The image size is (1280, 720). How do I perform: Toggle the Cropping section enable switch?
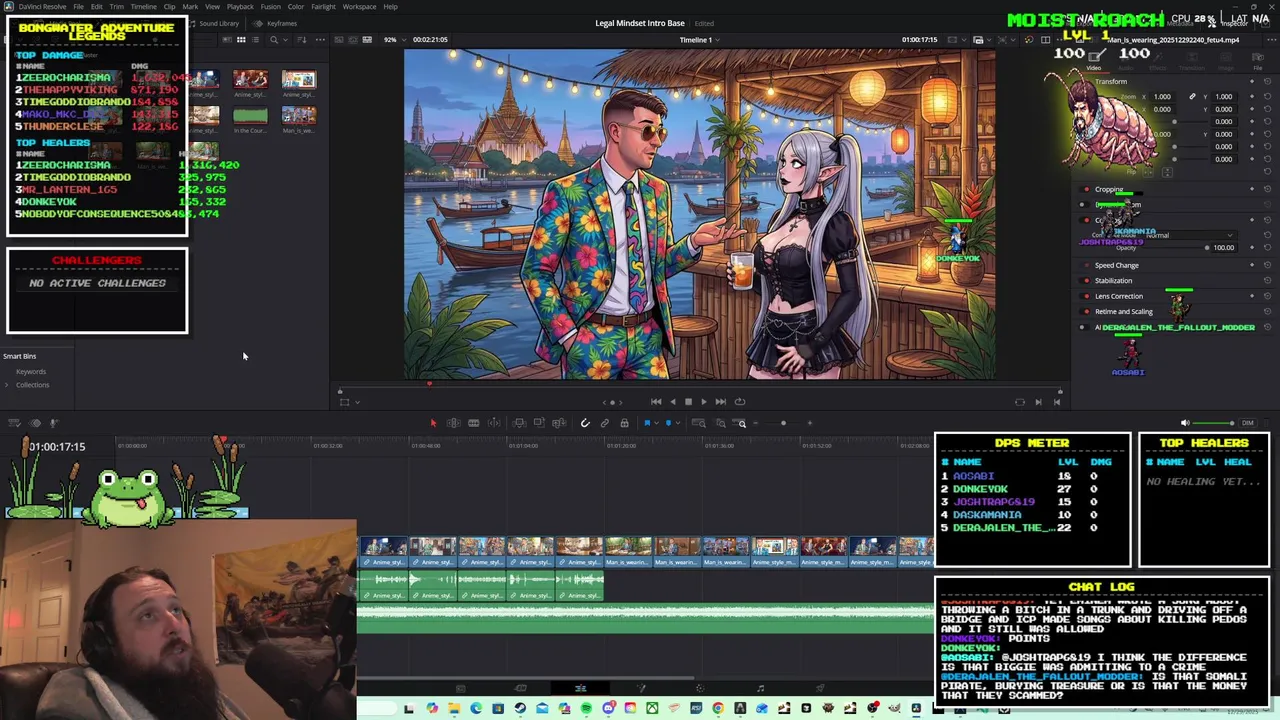tap(1086, 189)
